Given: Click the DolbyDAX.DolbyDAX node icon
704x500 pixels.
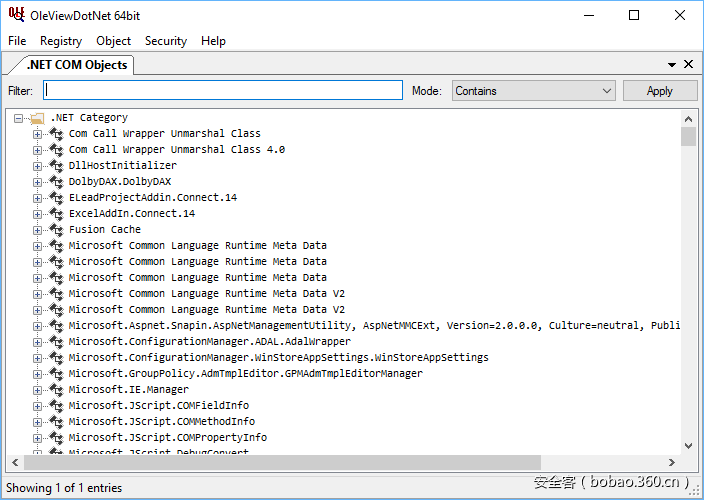Looking at the screenshot, I should click(56, 182).
